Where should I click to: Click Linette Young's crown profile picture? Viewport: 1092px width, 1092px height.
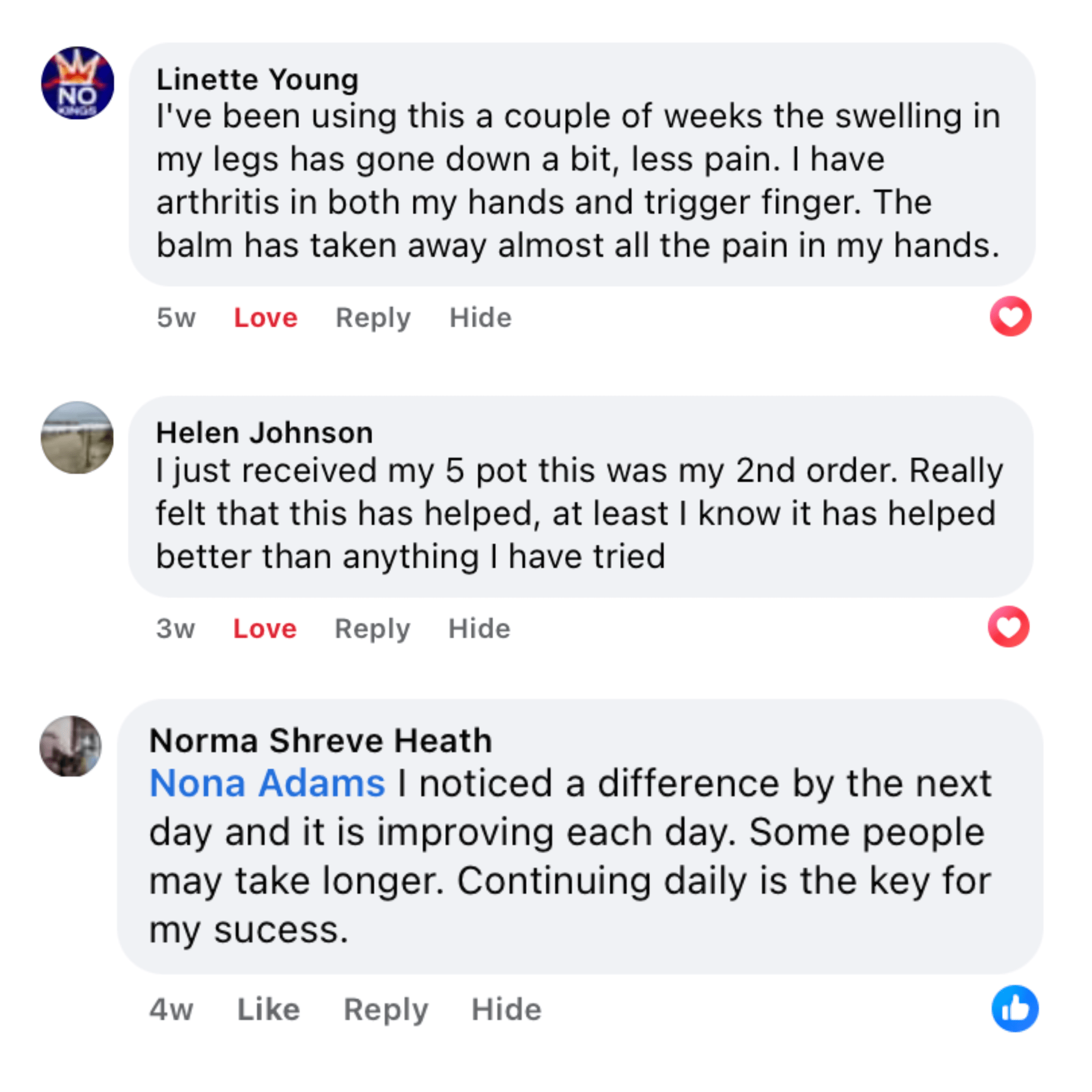(x=77, y=83)
